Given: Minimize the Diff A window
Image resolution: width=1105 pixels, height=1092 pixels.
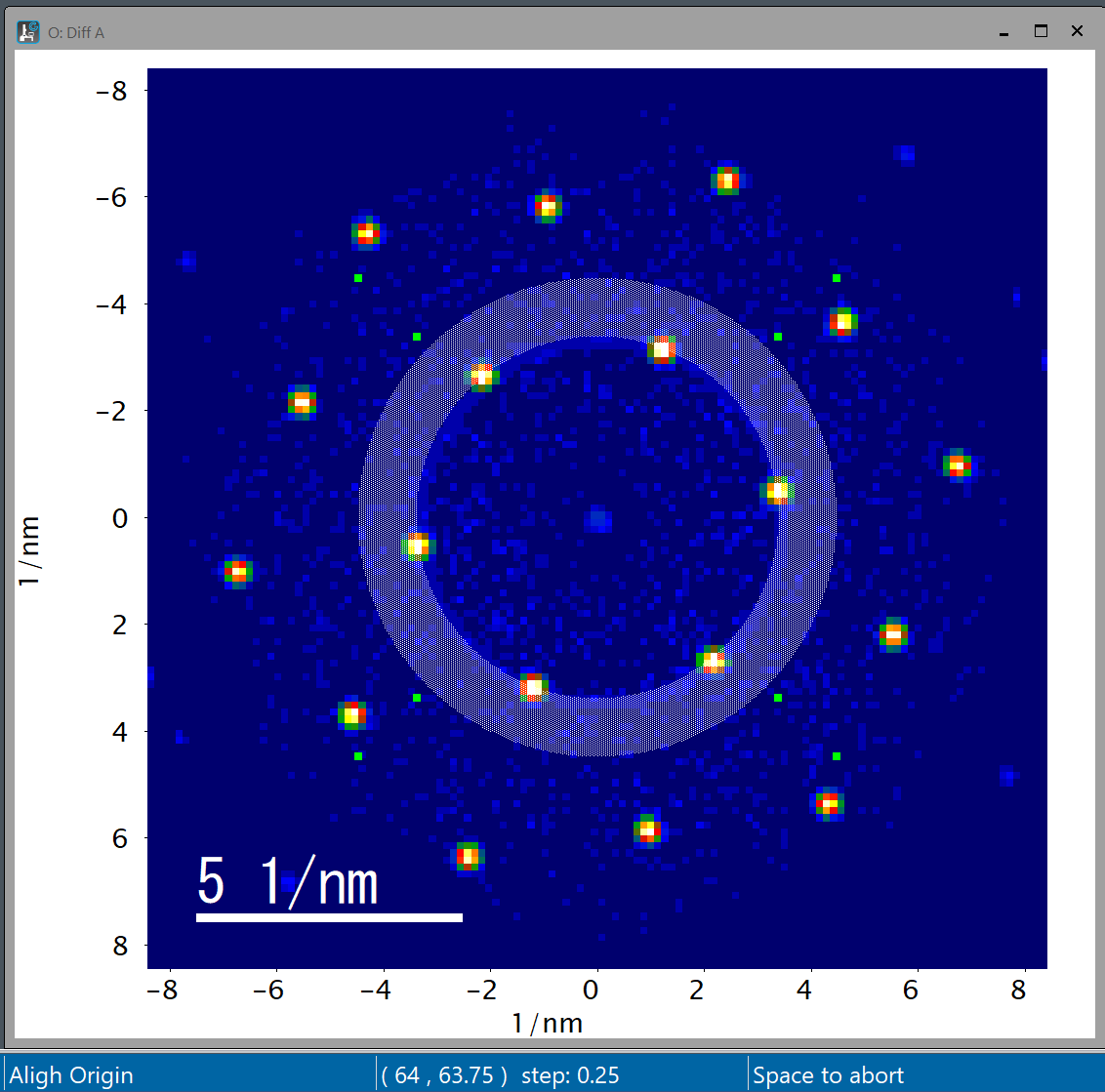Looking at the screenshot, I should click(x=1003, y=32).
